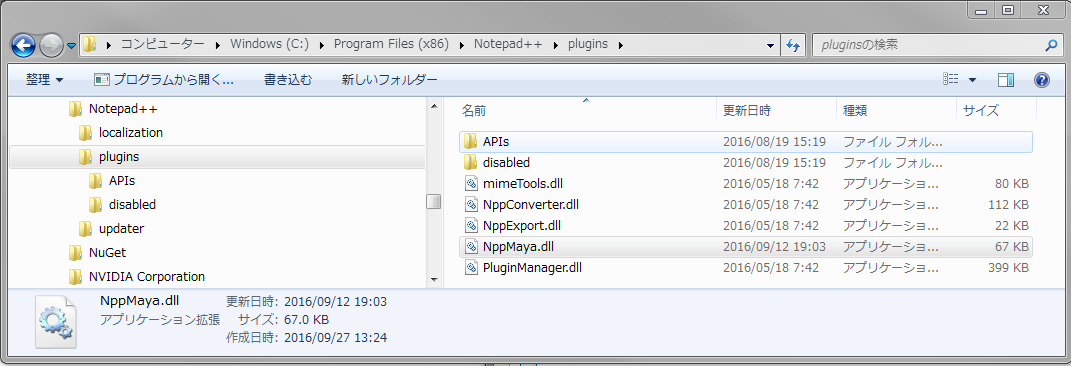Screen dimensions: 1071x366
Task: Select the APIs folder in file list
Action: coord(745,142)
